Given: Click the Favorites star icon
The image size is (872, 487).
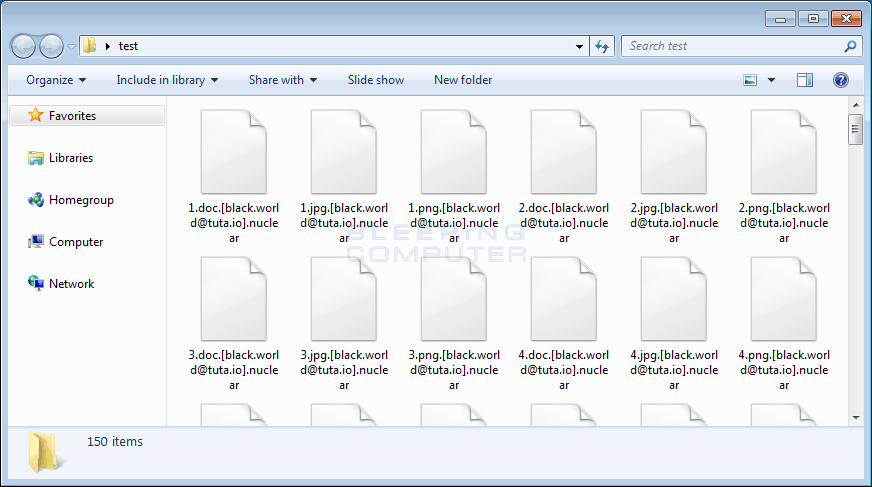Looking at the screenshot, I should [36, 115].
